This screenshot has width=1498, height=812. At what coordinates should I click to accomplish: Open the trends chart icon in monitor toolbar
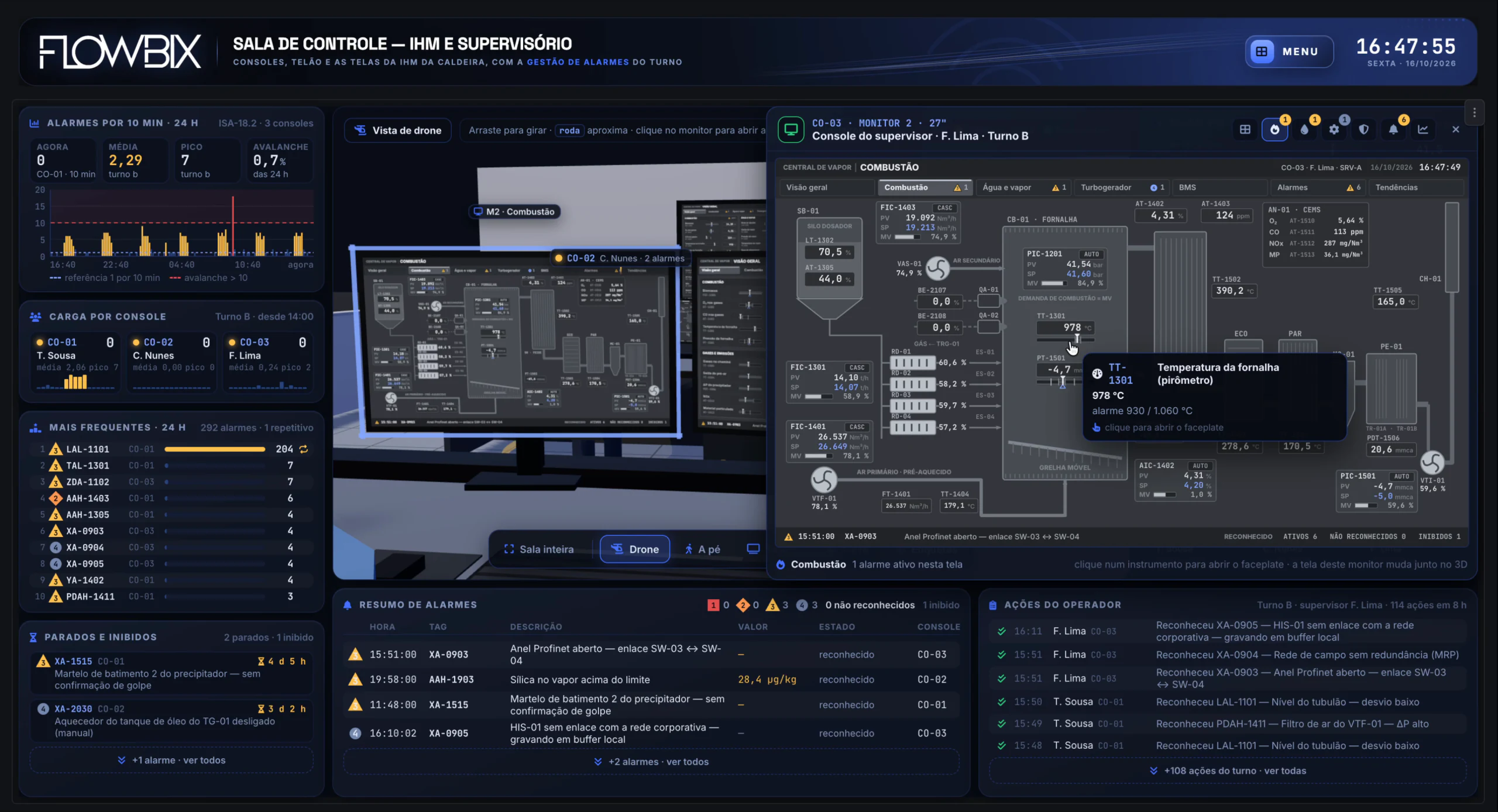click(1423, 129)
